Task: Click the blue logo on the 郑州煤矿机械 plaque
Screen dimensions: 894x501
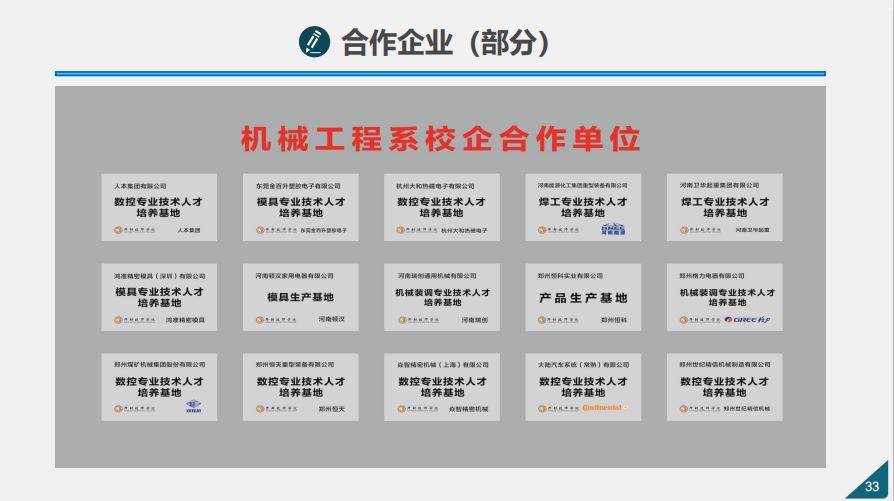Action: coord(193,408)
